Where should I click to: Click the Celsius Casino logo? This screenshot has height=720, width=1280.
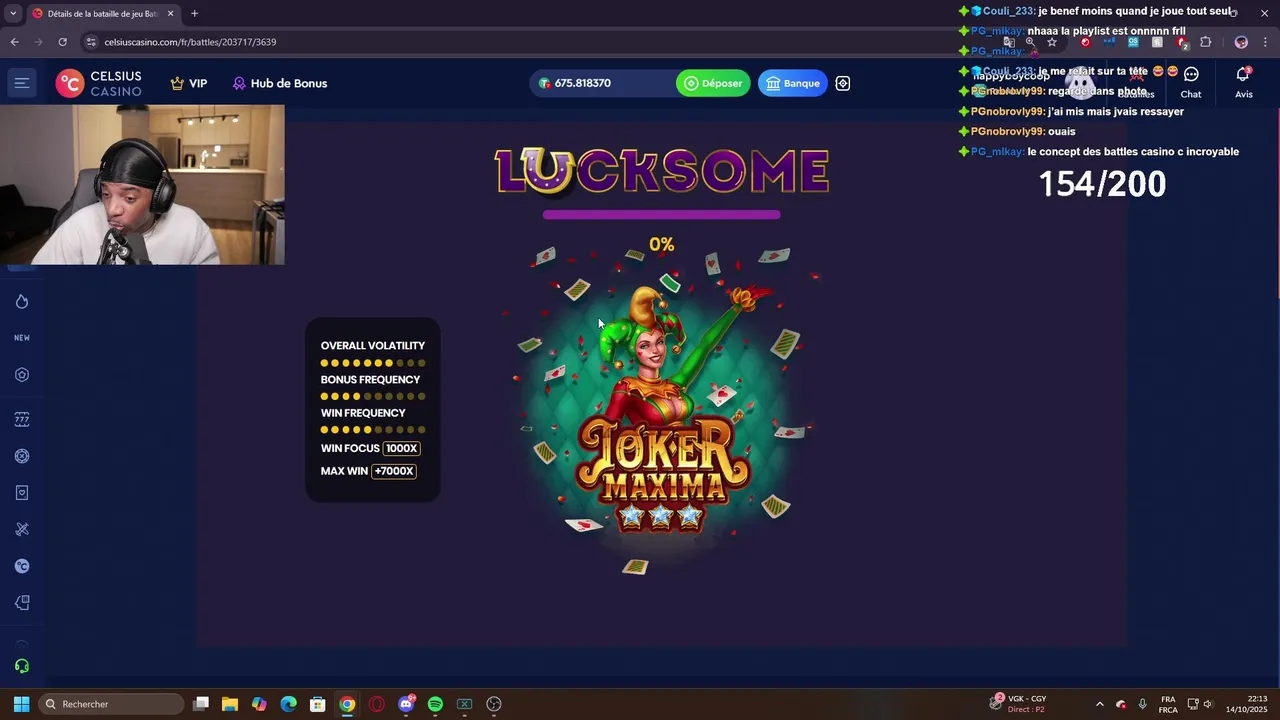click(99, 83)
